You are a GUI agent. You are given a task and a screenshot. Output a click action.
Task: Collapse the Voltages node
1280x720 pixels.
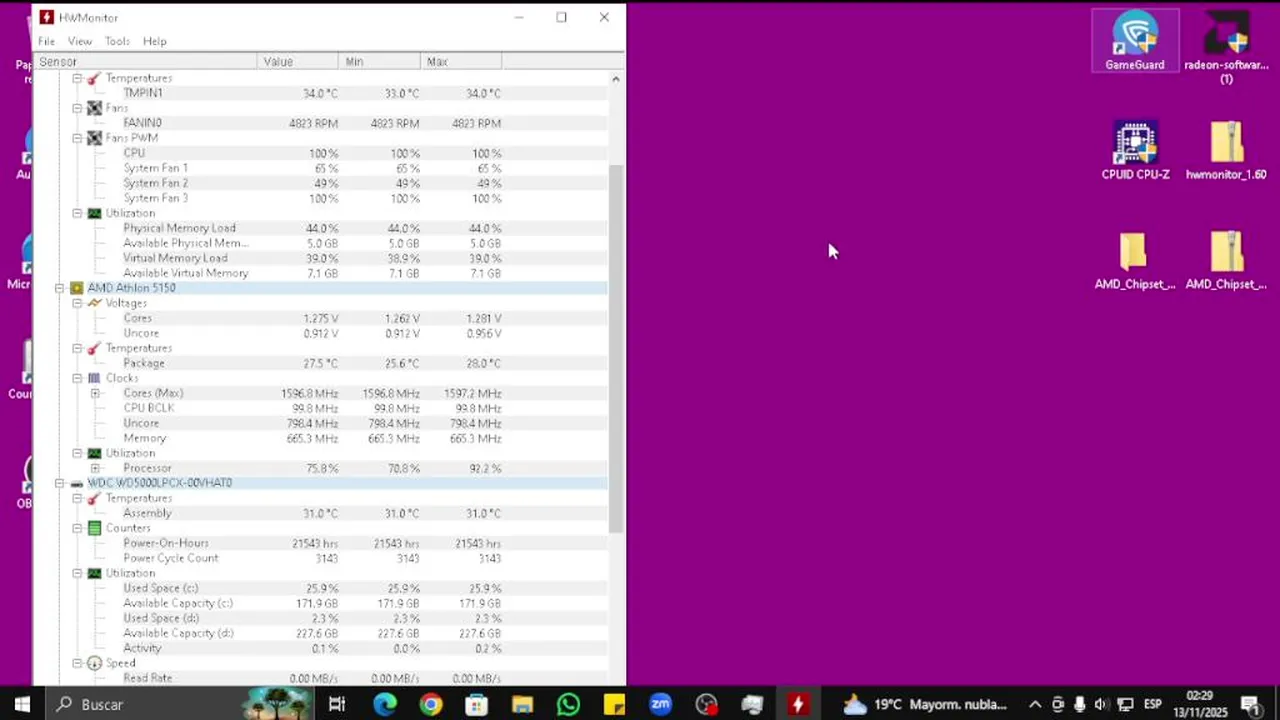(x=77, y=303)
